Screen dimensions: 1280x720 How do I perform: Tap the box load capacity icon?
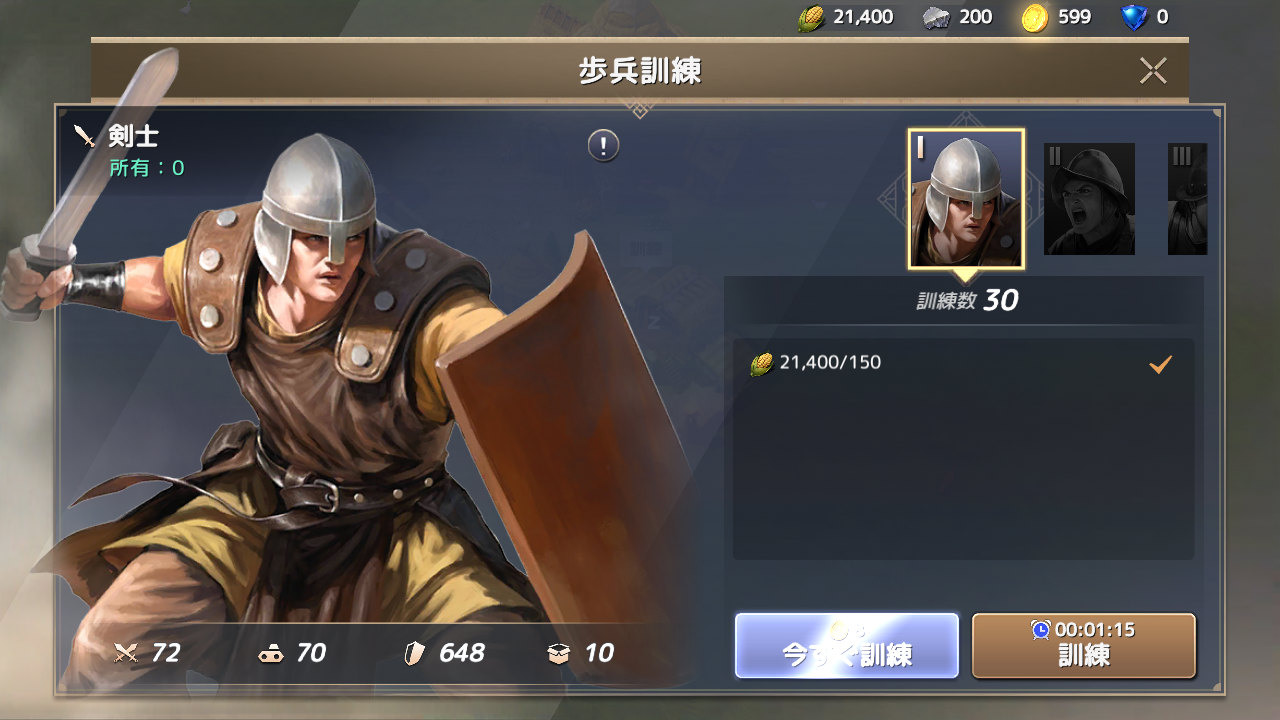click(x=559, y=653)
